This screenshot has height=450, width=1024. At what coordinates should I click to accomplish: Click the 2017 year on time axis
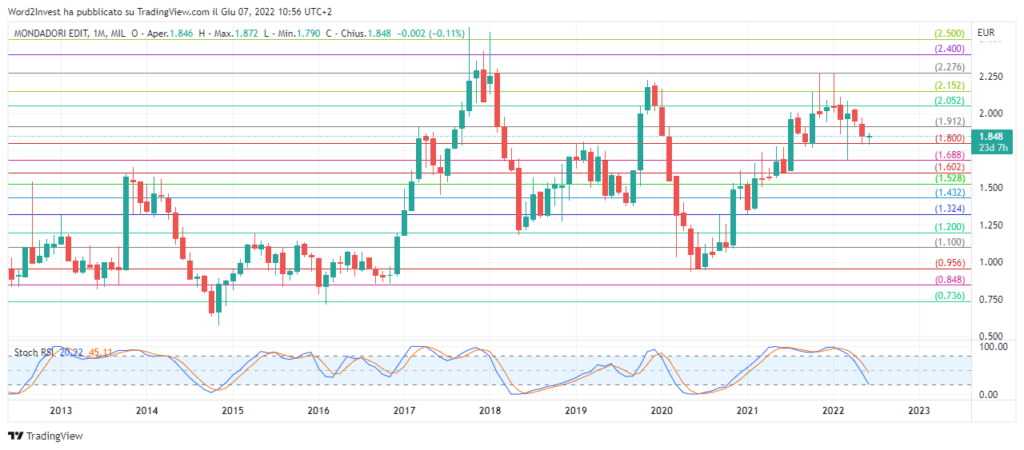coord(404,410)
